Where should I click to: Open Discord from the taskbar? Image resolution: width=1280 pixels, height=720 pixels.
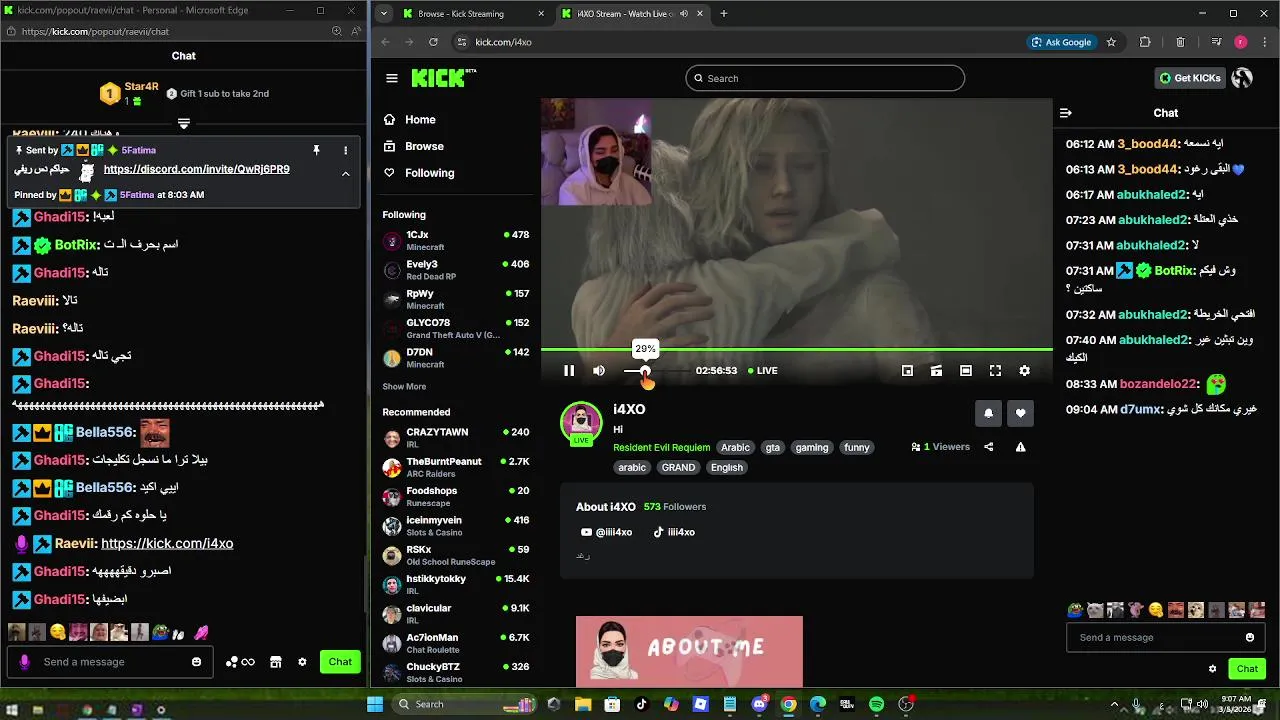point(759,705)
